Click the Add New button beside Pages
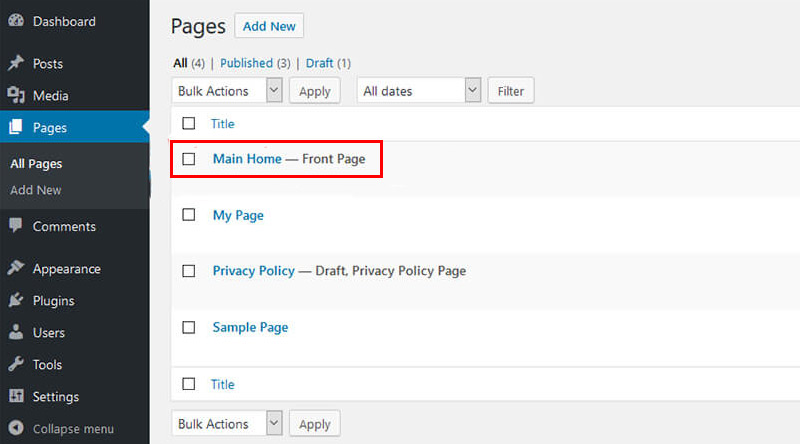This screenshot has height=444, width=800. pos(269,26)
